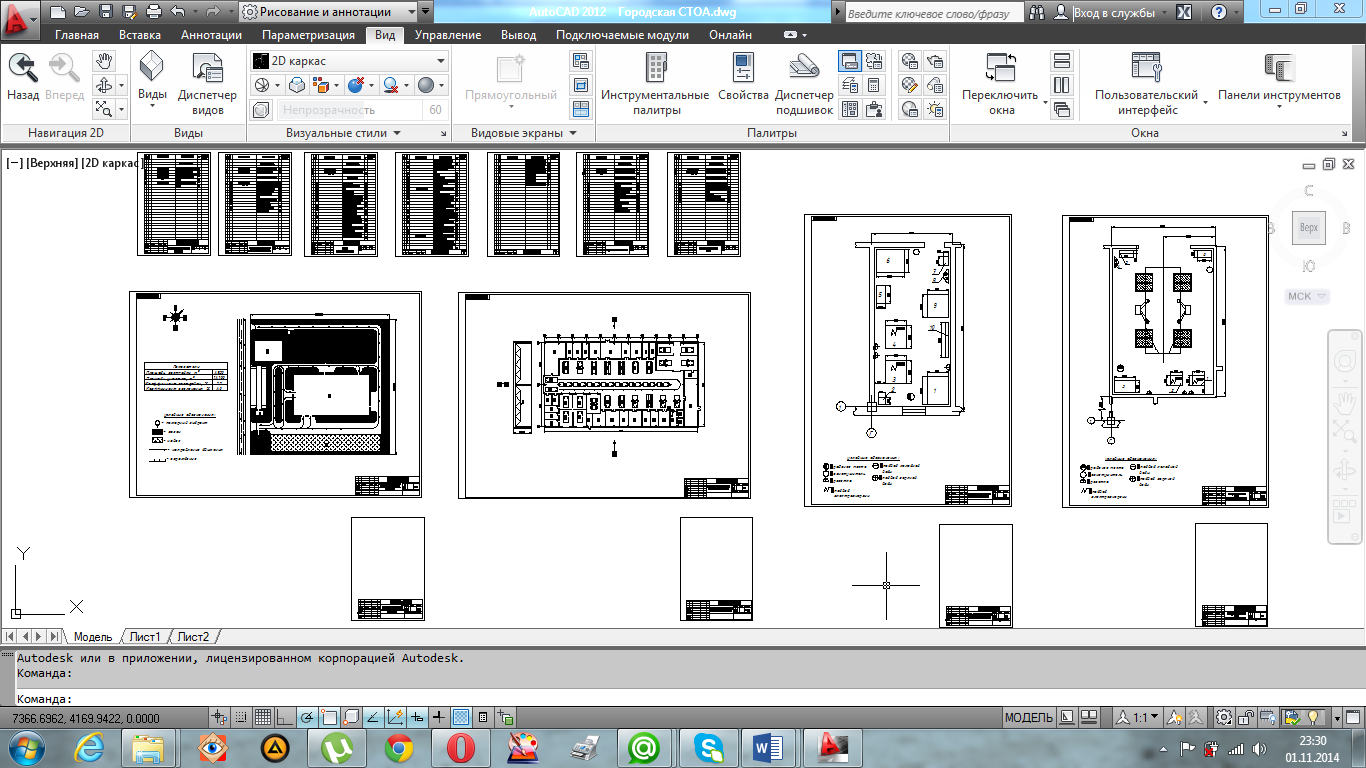Screen dimensions: 1366x768
Task: Expand the Визуальные стили panel
Action: 344,133
